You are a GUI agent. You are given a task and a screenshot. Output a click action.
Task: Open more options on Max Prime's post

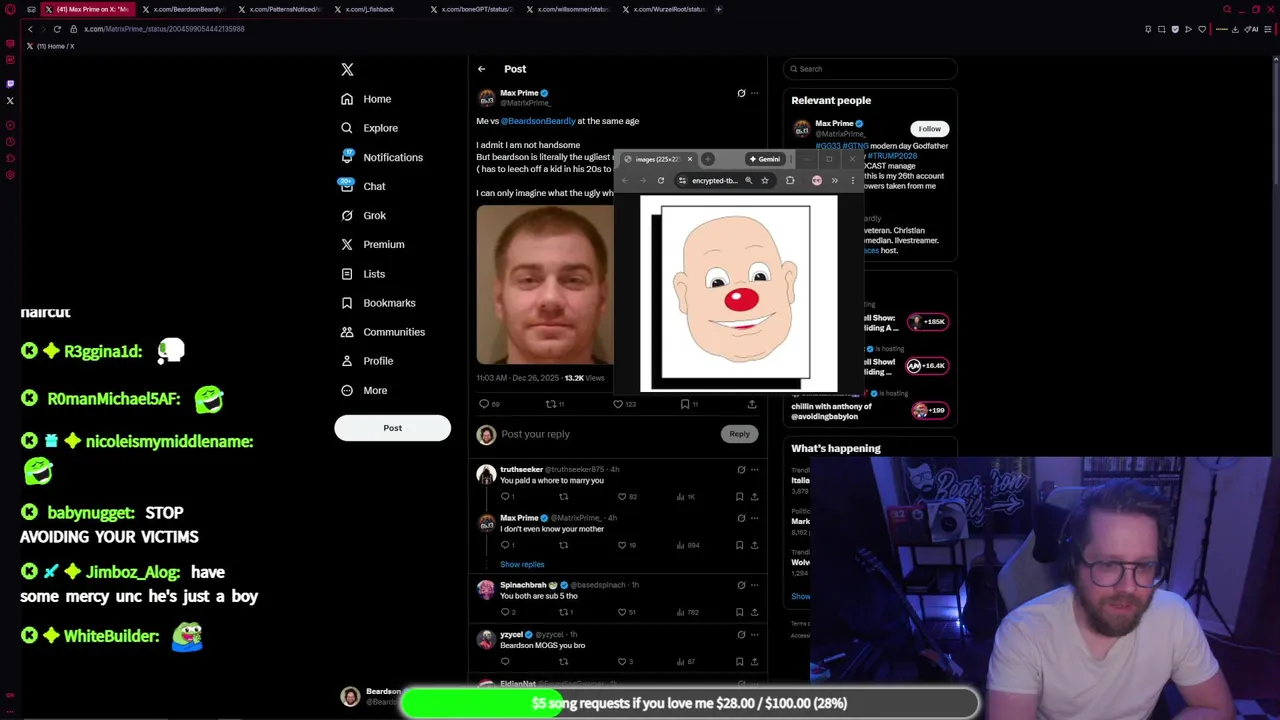tap(754, 93)
